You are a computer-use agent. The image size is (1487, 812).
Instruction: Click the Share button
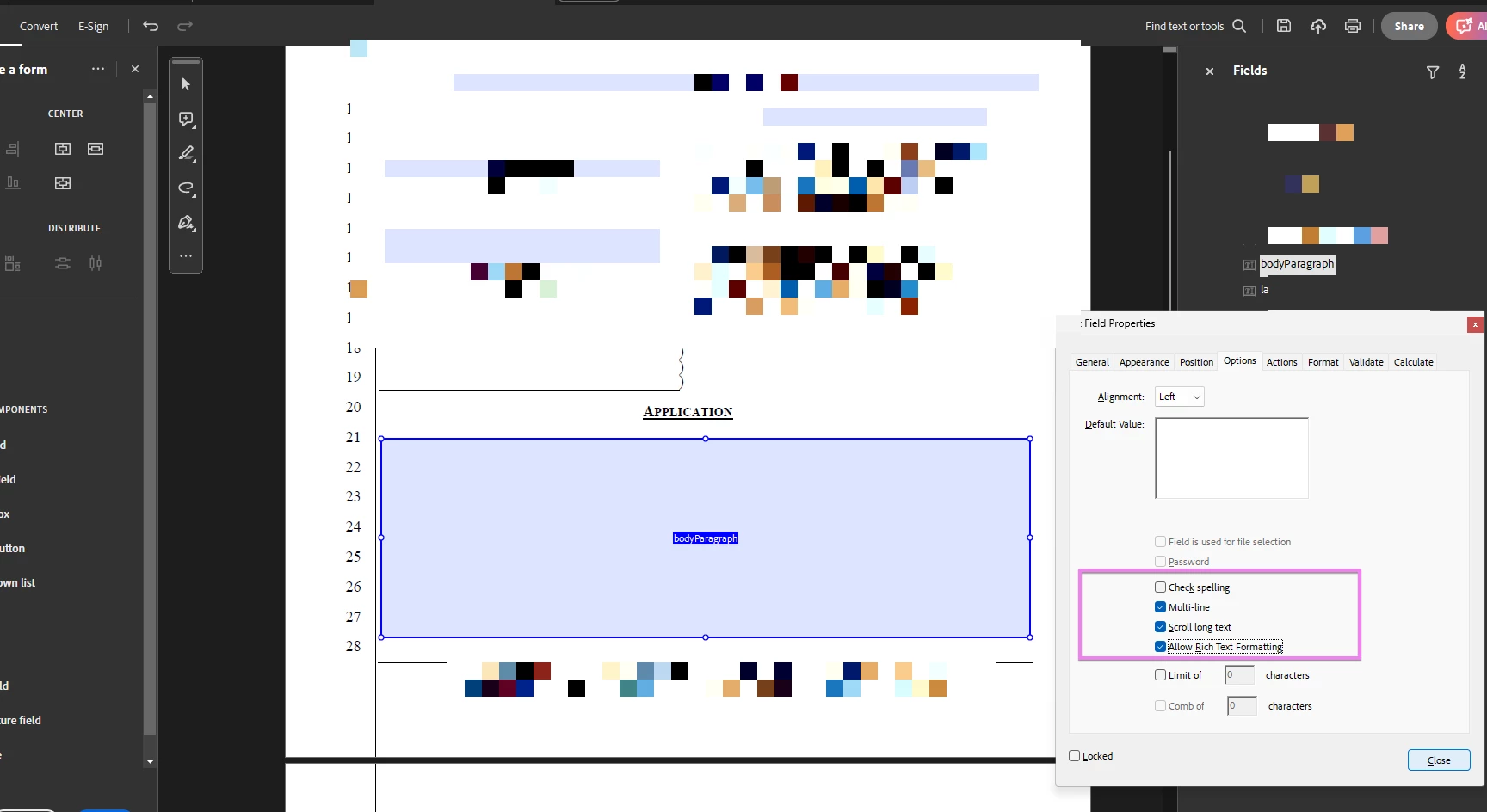pyautogui.click(x=1409, y=26)
